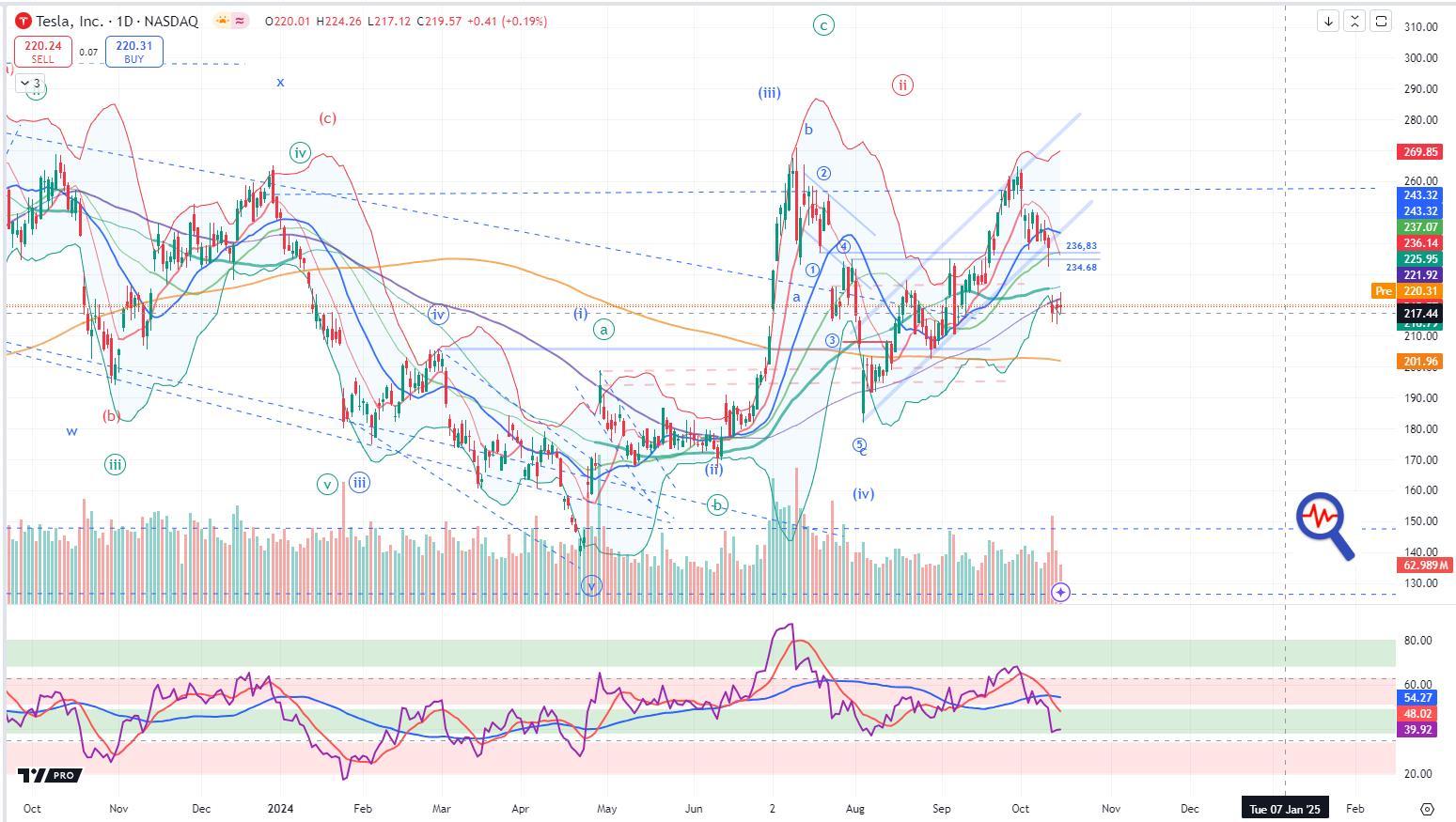
Task: Click the 236.14 red price label on the scale
Action: (x=1420, y=243)
